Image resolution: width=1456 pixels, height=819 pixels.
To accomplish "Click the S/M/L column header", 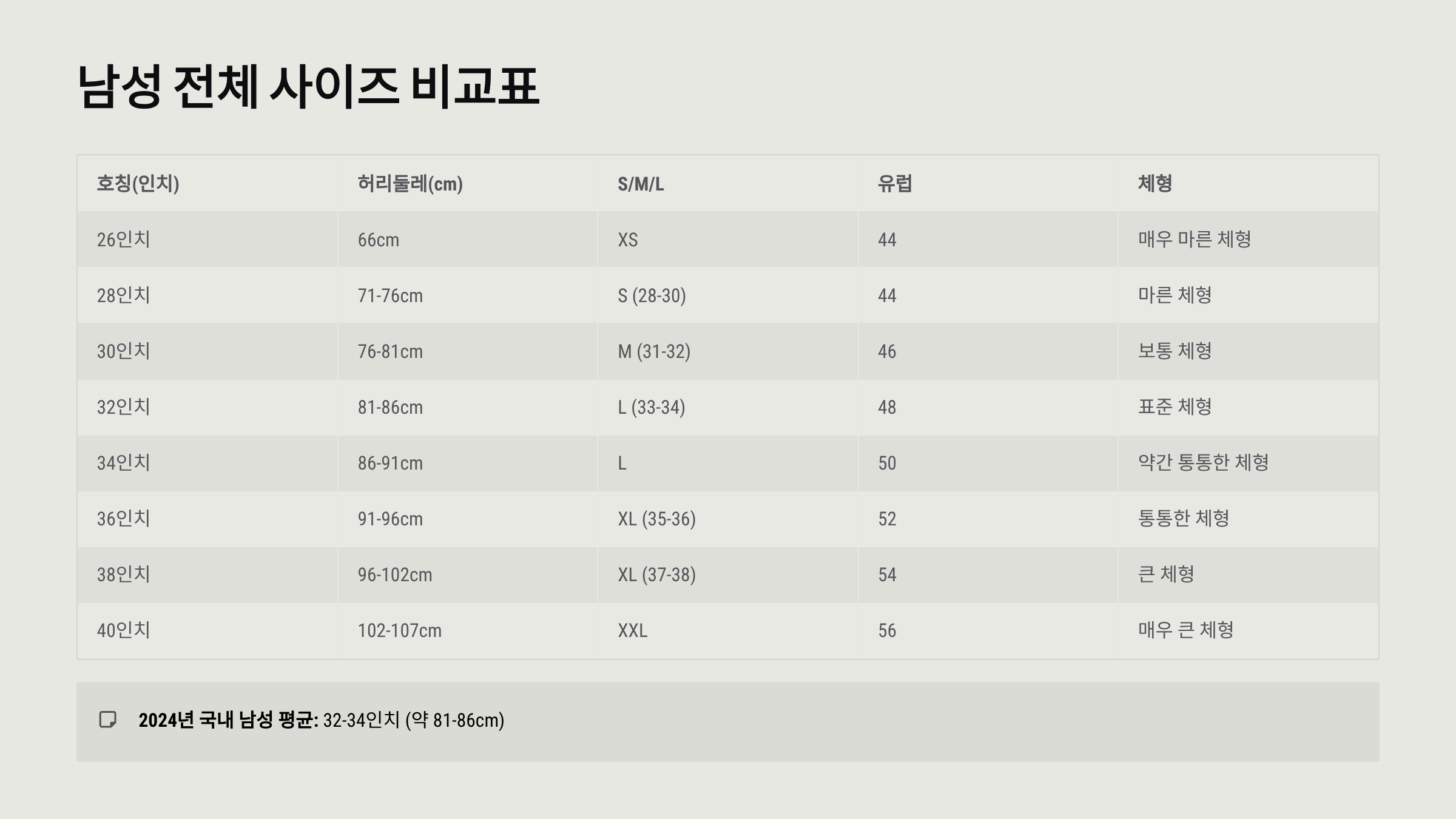I will coord(641,184).
